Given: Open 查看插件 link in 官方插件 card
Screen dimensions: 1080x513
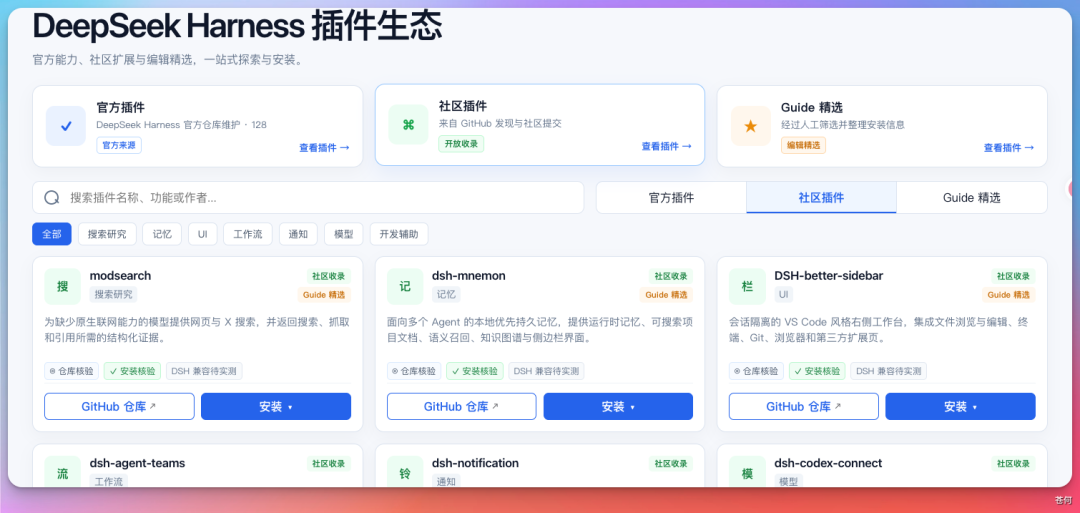Looking at the screenshot, I should 324,147.
